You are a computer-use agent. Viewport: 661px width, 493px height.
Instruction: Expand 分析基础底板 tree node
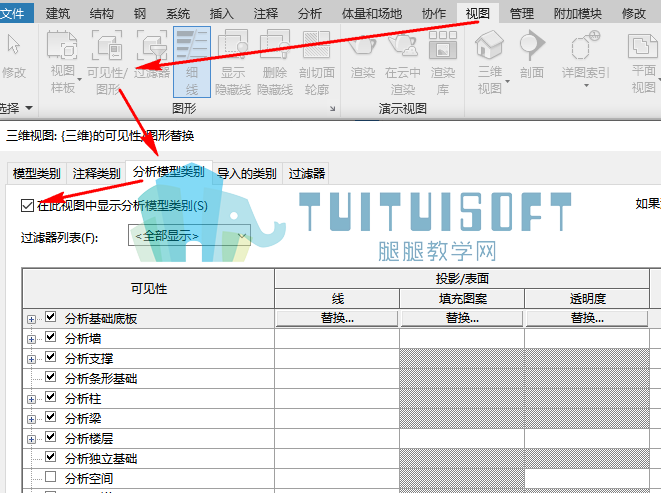(31, 320)
